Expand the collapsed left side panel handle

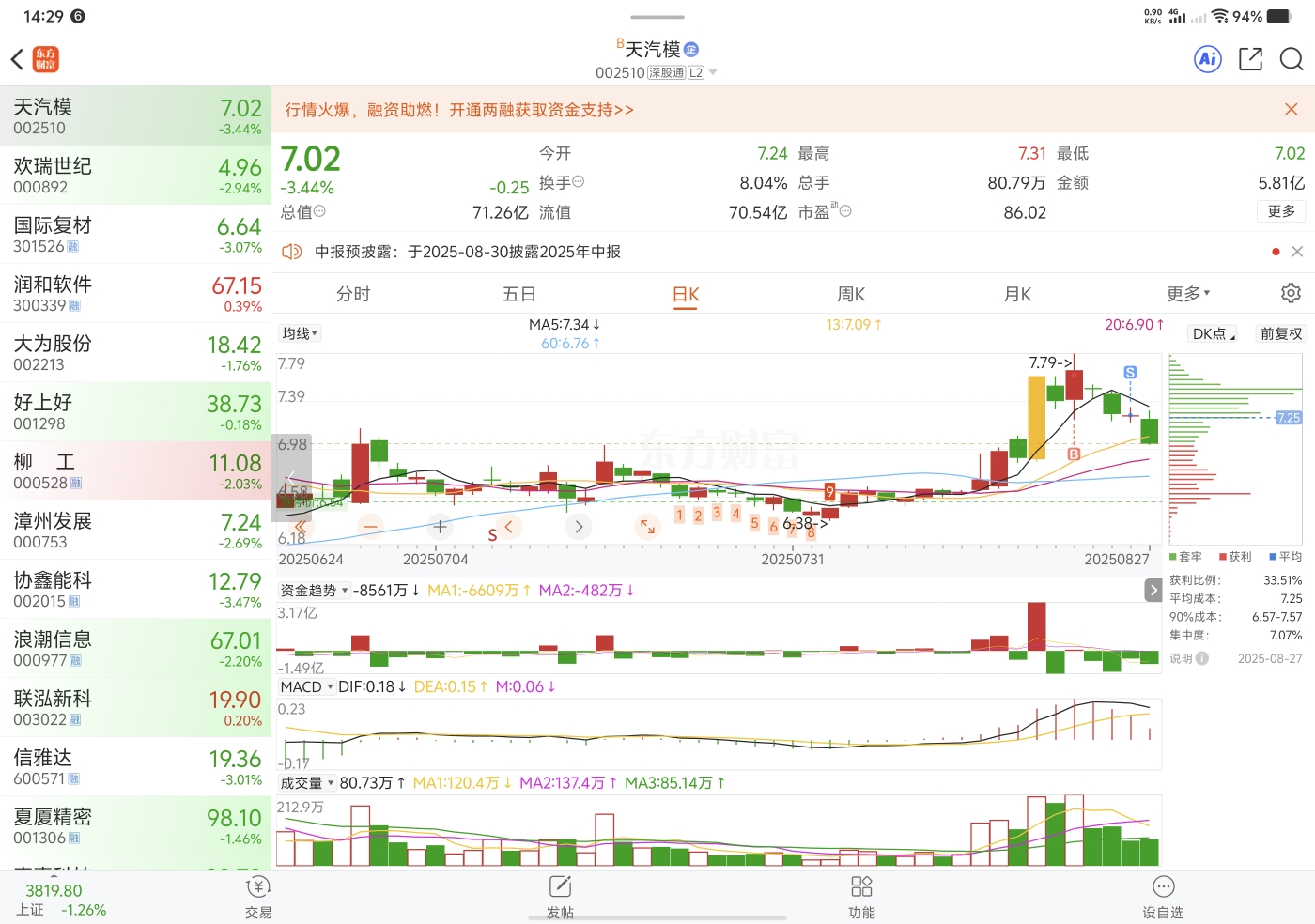tap(291, 477)
